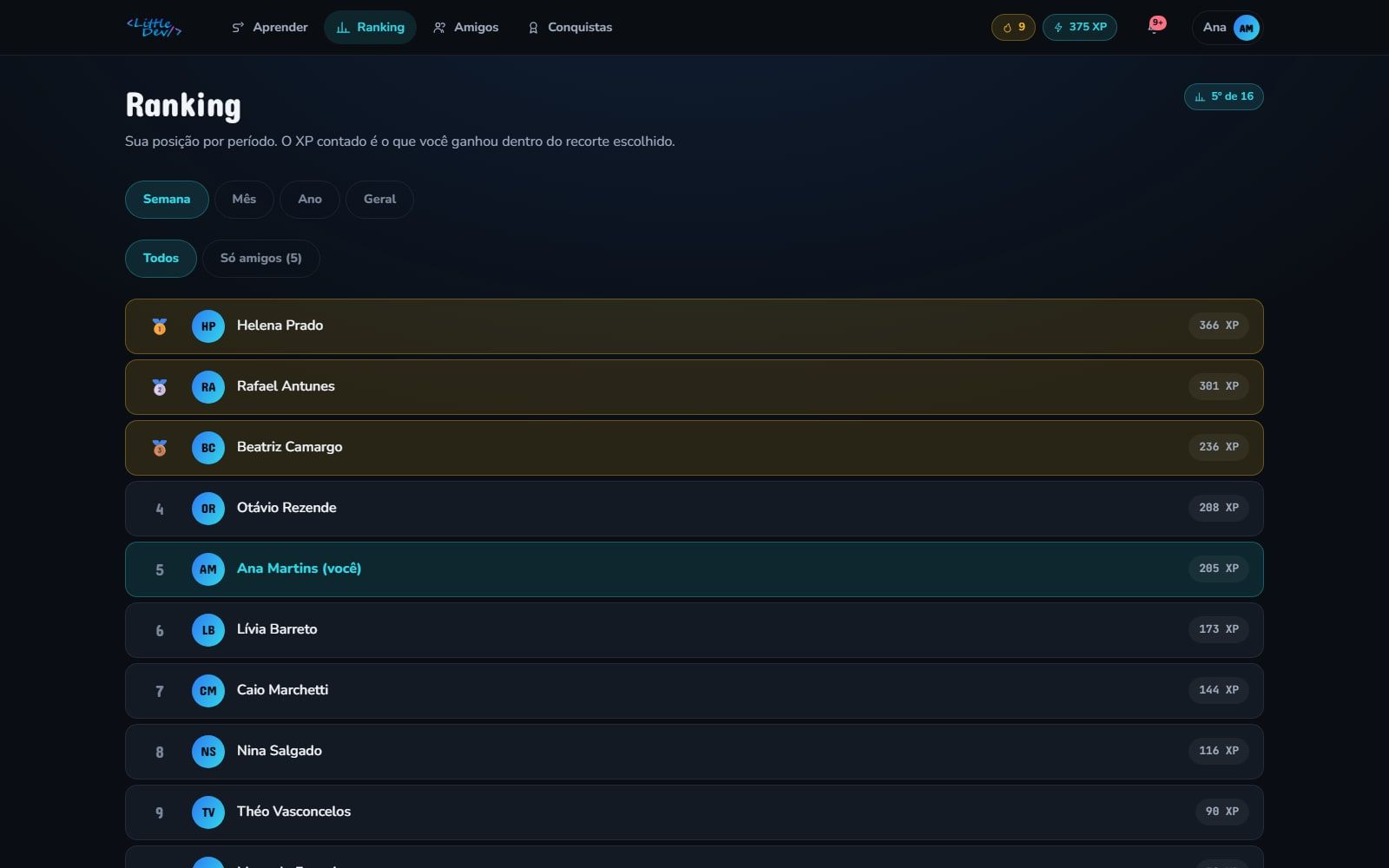Click the 366 XP value
1389x868 pixels.
tap(1219, 325)
